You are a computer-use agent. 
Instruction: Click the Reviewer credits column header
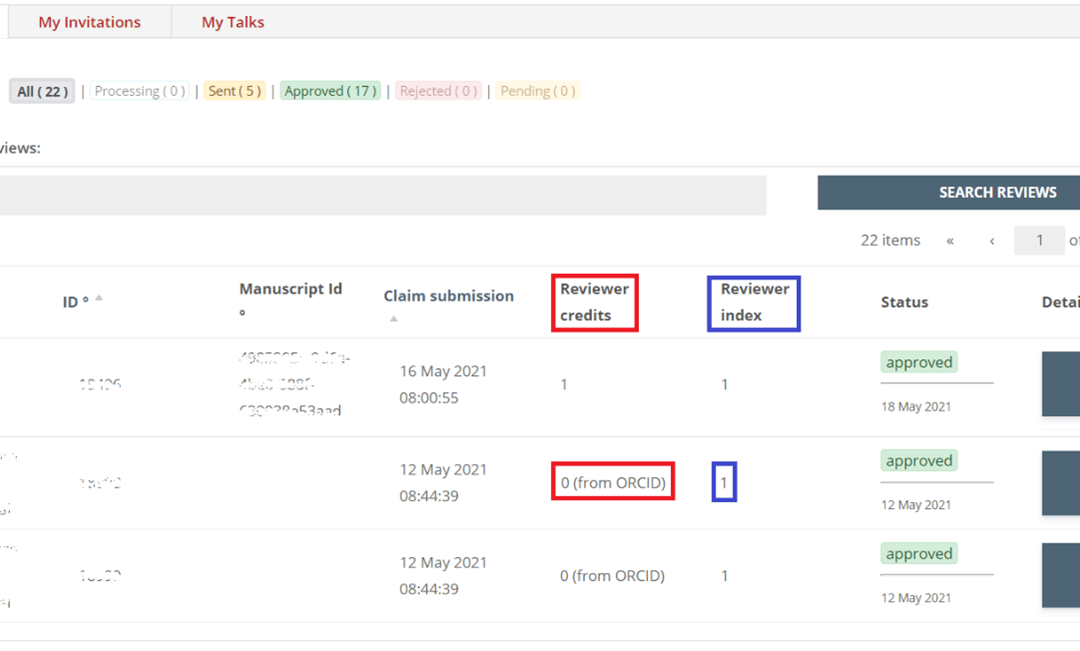594,302
